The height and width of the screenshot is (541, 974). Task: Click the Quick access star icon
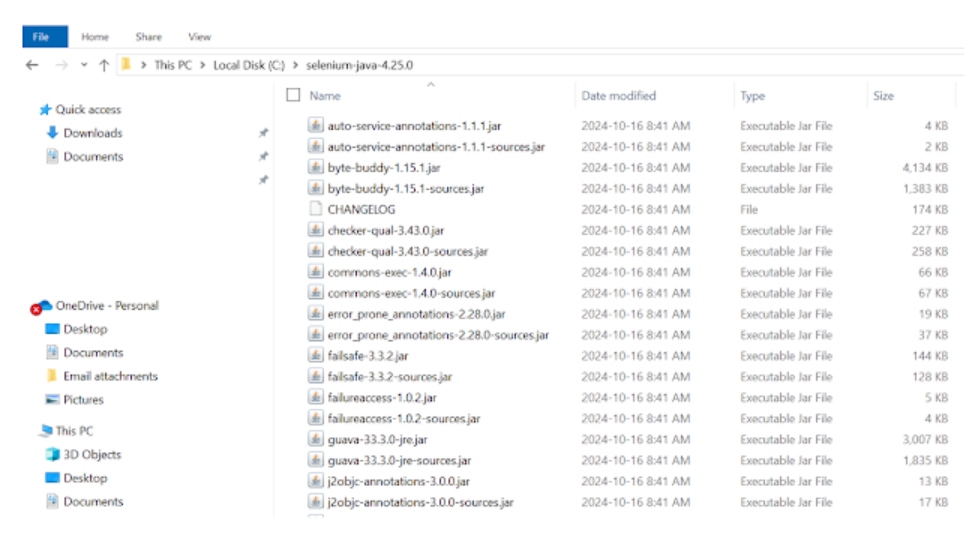point(45,110)
